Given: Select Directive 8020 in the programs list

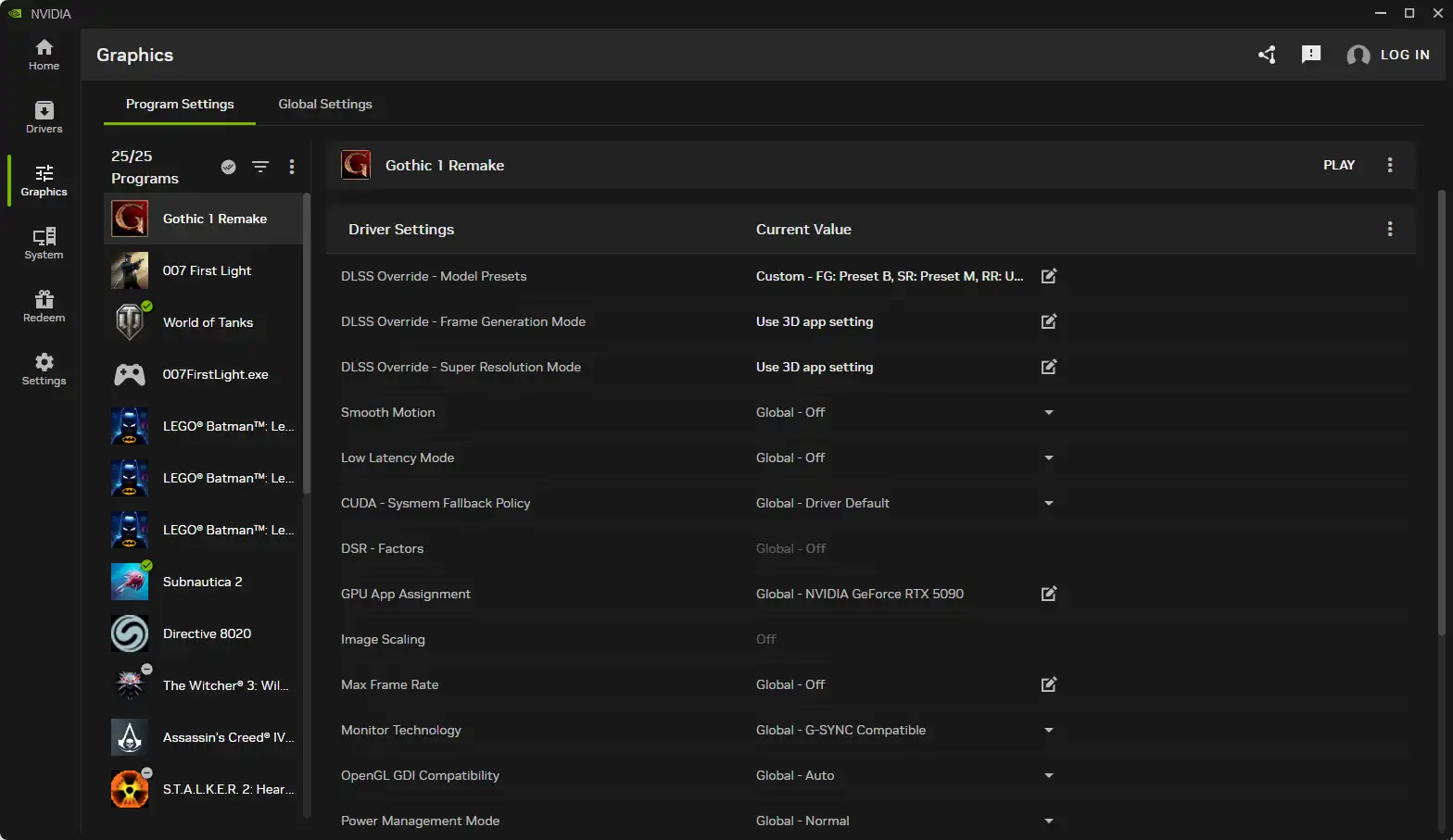Looking at the screenshot, I should (x=204, y=633).
